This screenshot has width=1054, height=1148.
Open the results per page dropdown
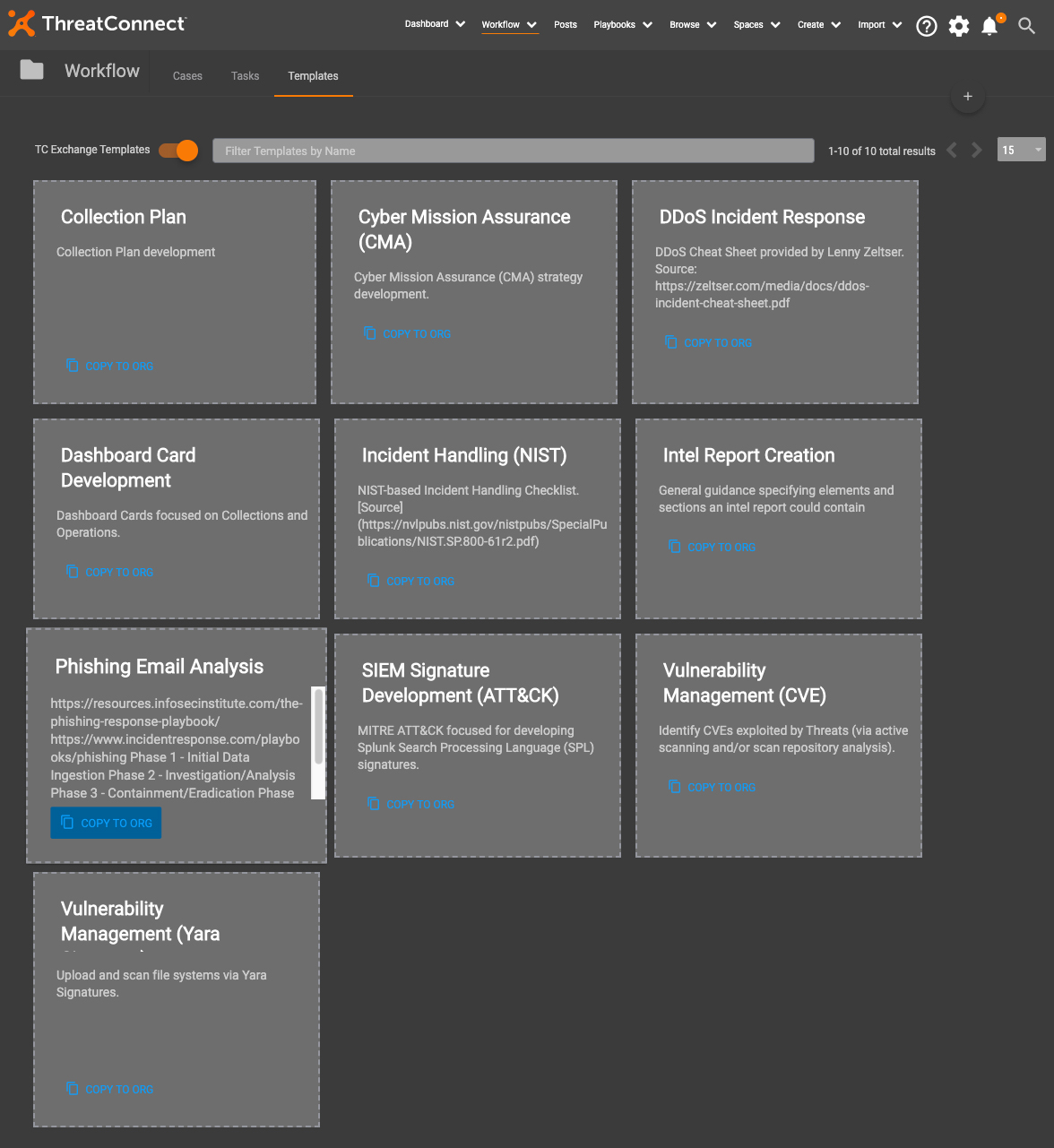(x=1022, y=150)
